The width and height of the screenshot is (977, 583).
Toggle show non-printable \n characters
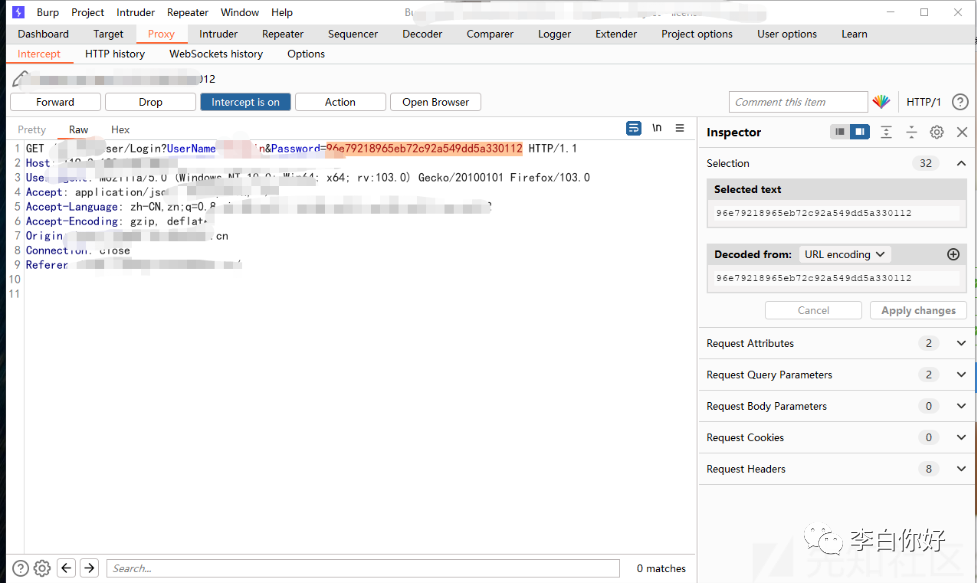tap(657, 128)
